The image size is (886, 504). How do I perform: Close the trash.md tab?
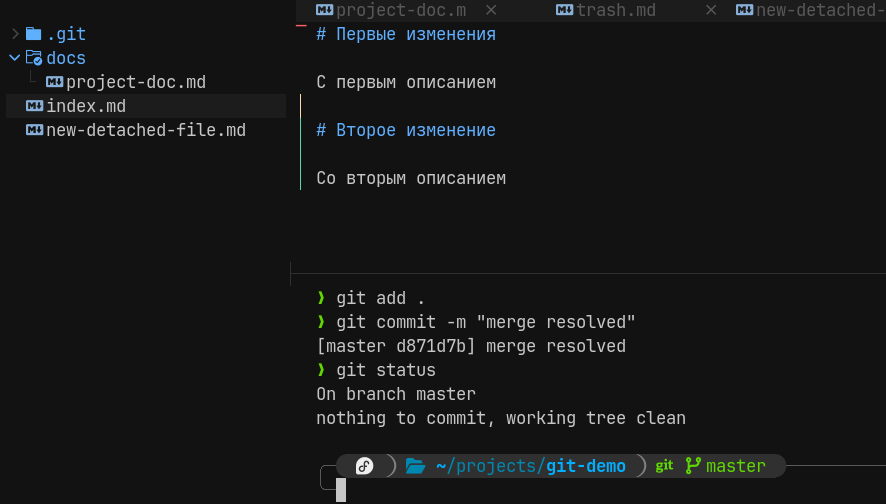711,10
